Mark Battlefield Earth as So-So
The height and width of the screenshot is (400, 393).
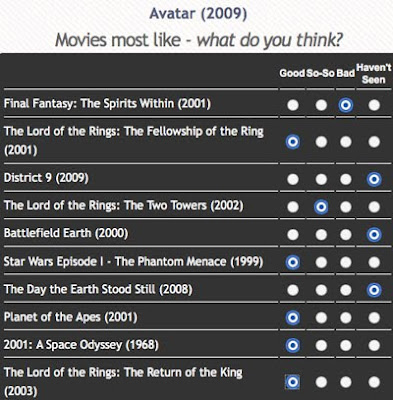[321, 235]
